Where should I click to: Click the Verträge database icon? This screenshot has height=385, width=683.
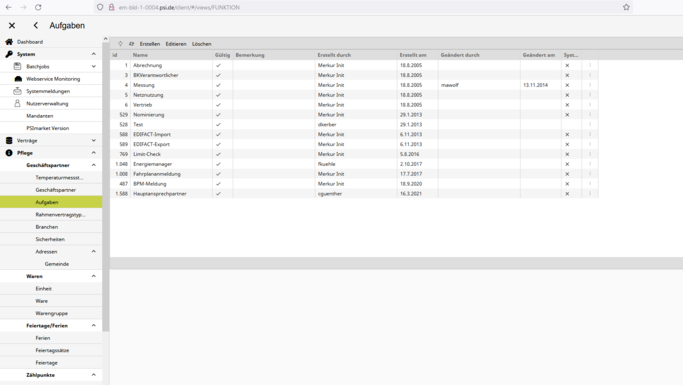(9, 140)
